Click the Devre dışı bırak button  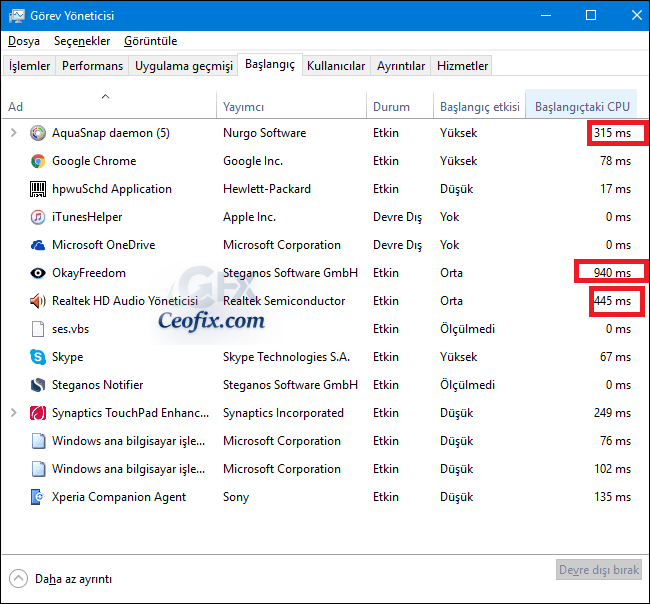pos(599,570)
